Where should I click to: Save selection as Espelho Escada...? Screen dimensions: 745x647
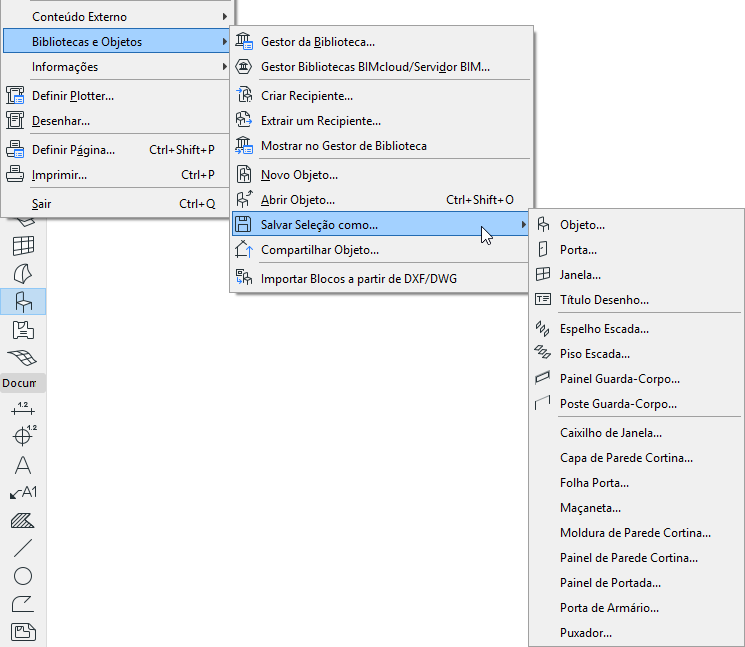pos(636,329)
